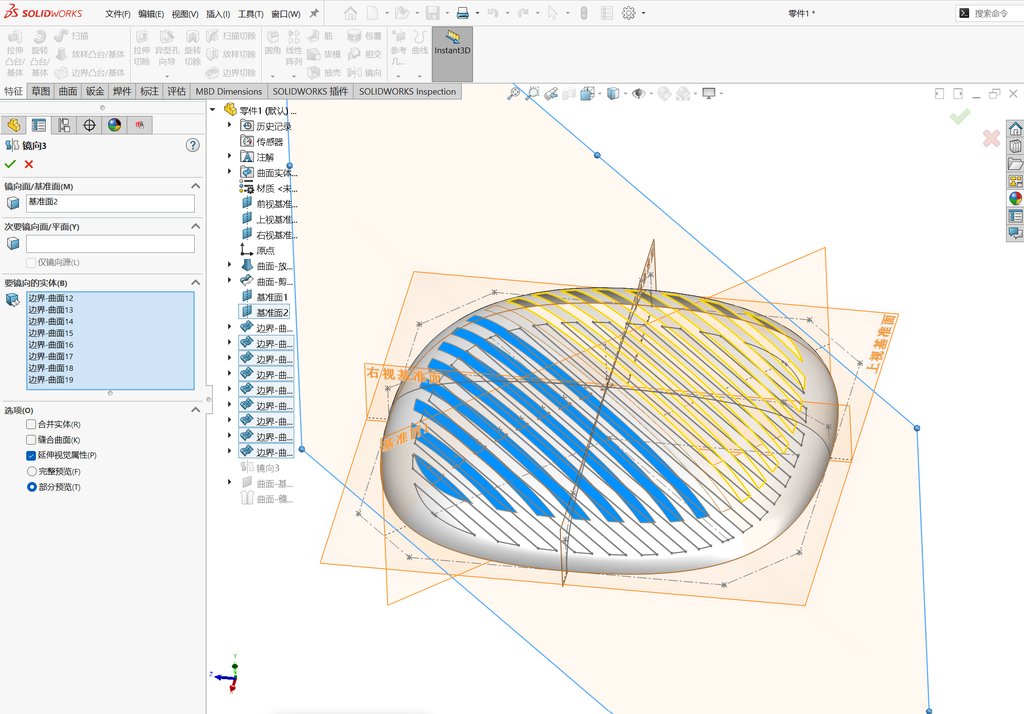Open the FeatureManager design tree tab
The width and height of the screenshot is (1024, 714).
(14, 125)
